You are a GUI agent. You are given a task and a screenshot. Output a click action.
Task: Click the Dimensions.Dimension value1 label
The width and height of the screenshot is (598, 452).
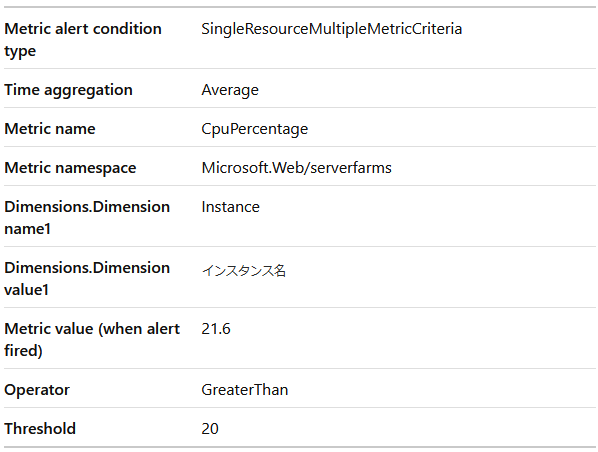(87, 279)
